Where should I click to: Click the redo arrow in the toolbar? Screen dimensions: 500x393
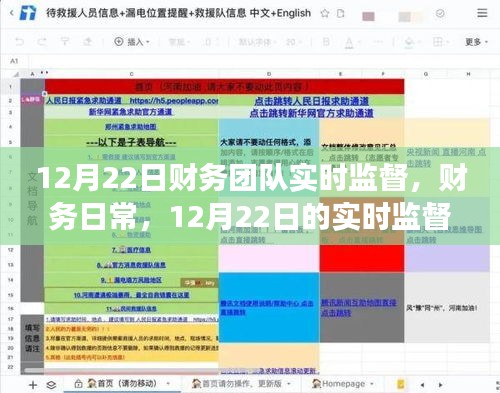(42, 42)
